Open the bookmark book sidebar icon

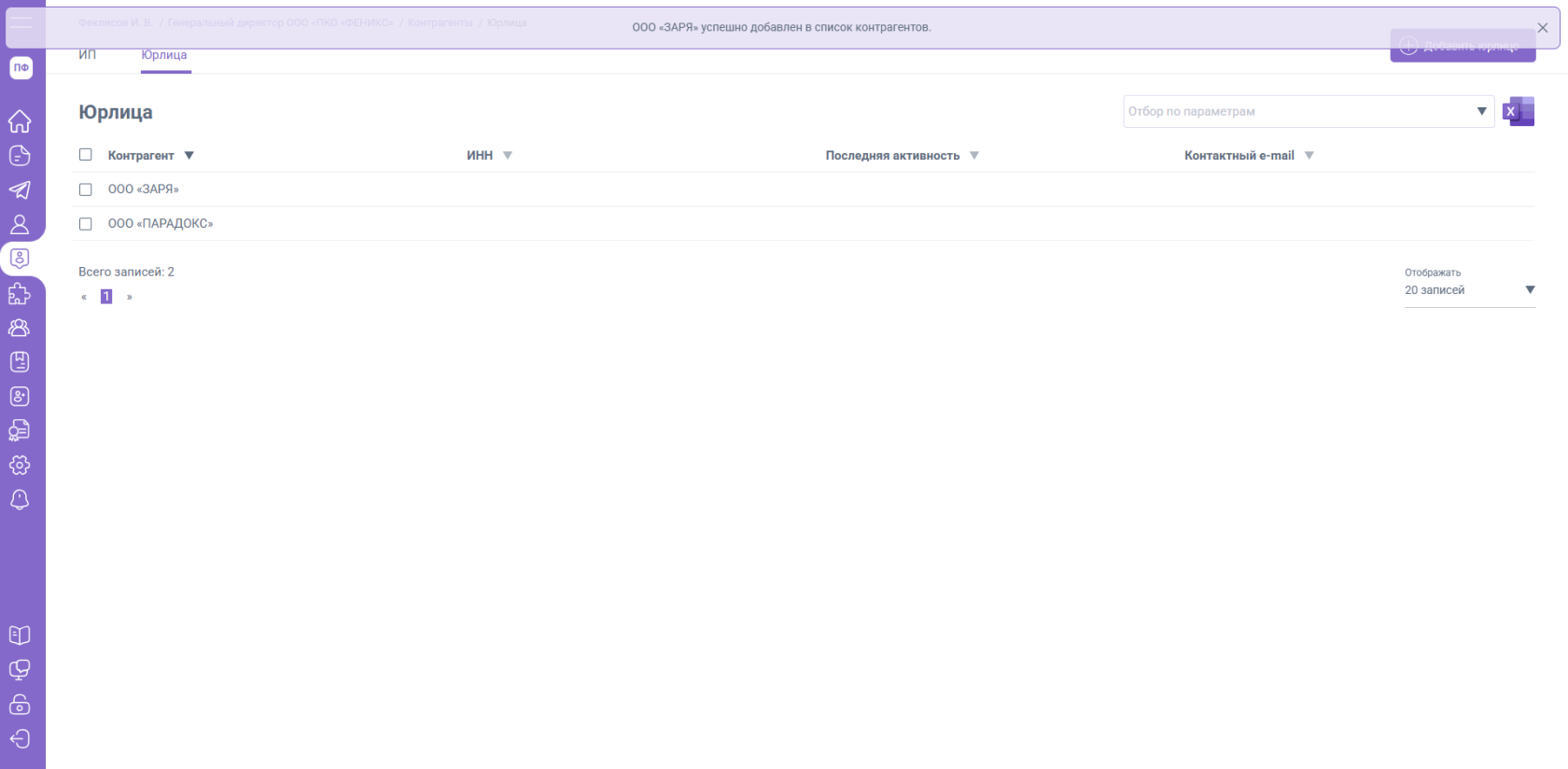20,362
